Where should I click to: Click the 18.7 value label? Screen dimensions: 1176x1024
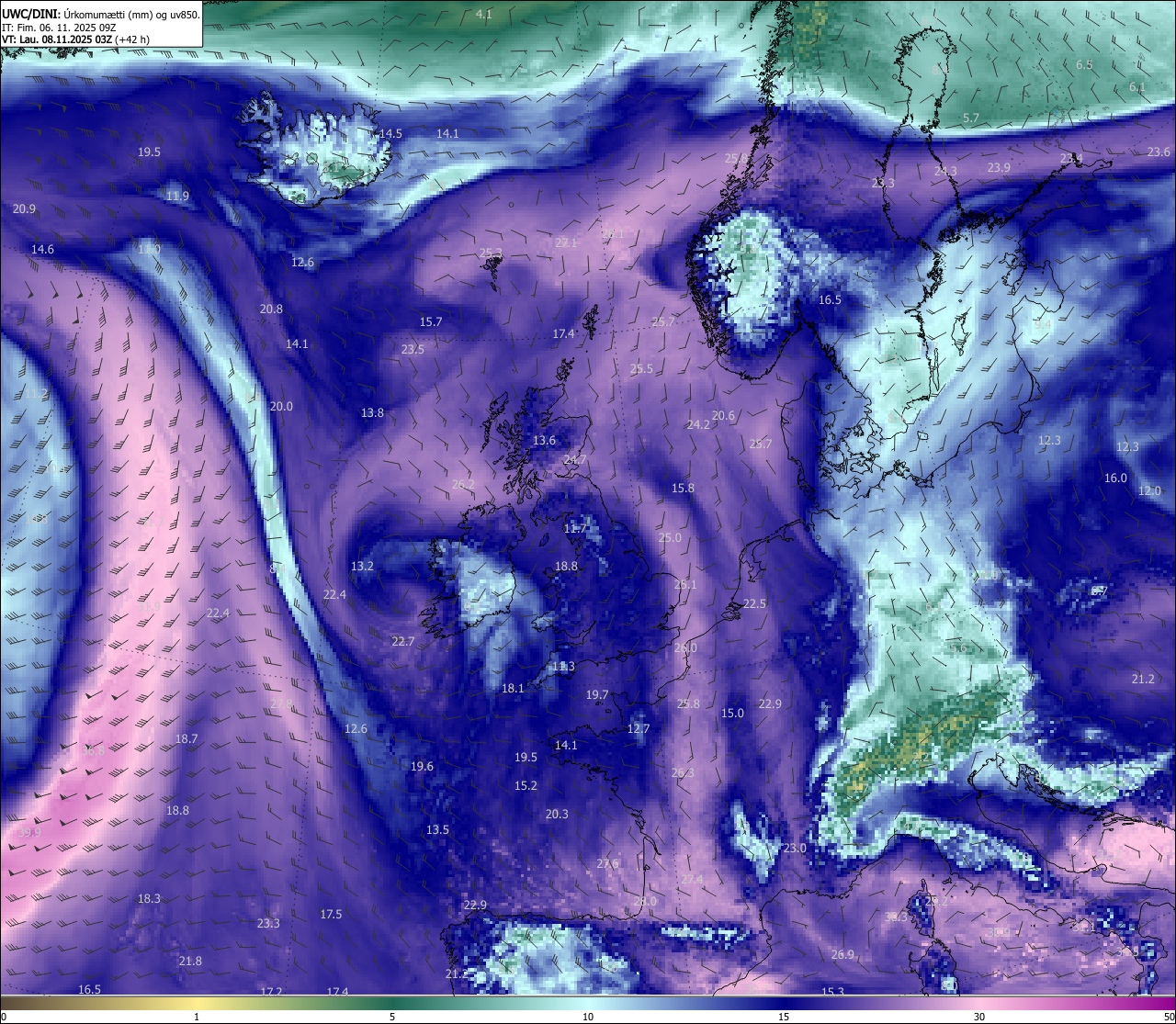[187, 739]
